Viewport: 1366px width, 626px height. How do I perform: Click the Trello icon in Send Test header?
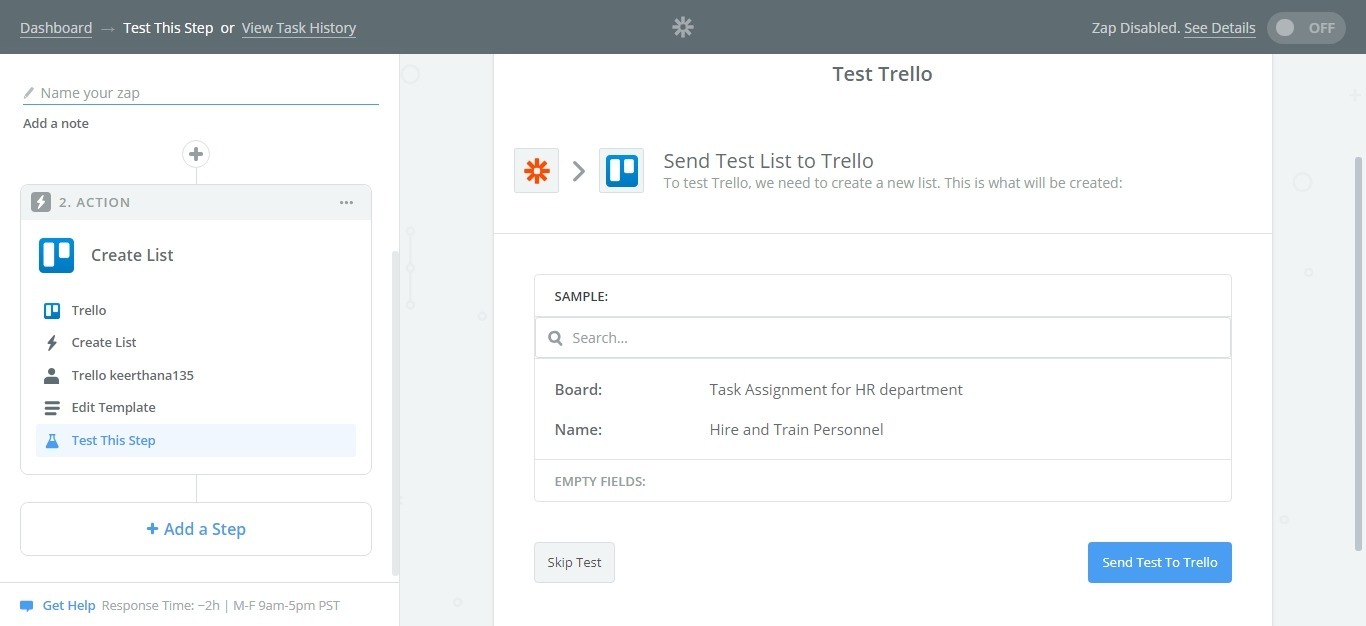[621, 171]
